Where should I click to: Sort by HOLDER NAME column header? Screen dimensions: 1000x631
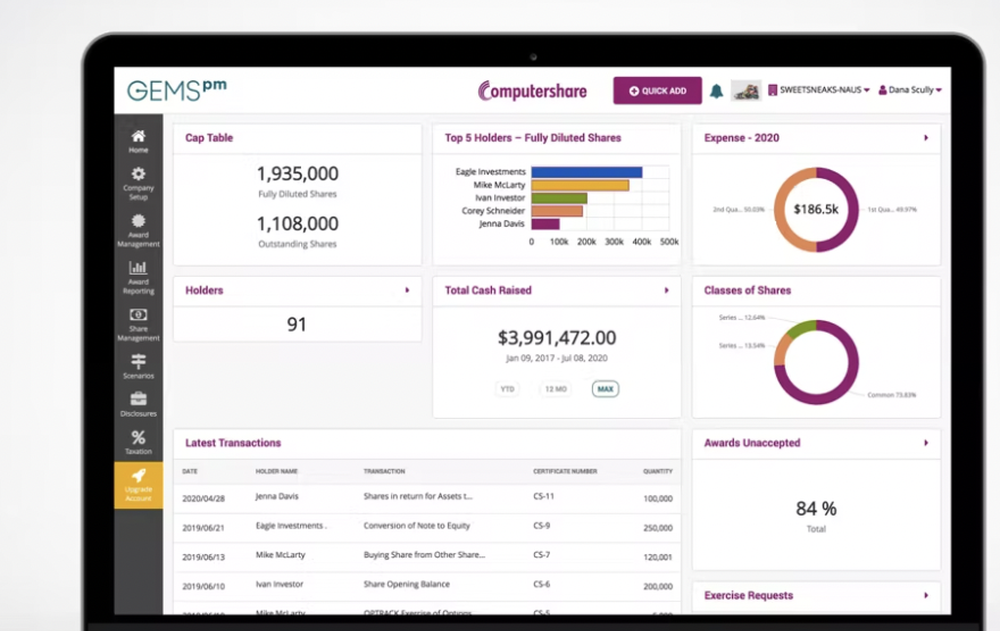pyautogui.click(x=276, y=471)
